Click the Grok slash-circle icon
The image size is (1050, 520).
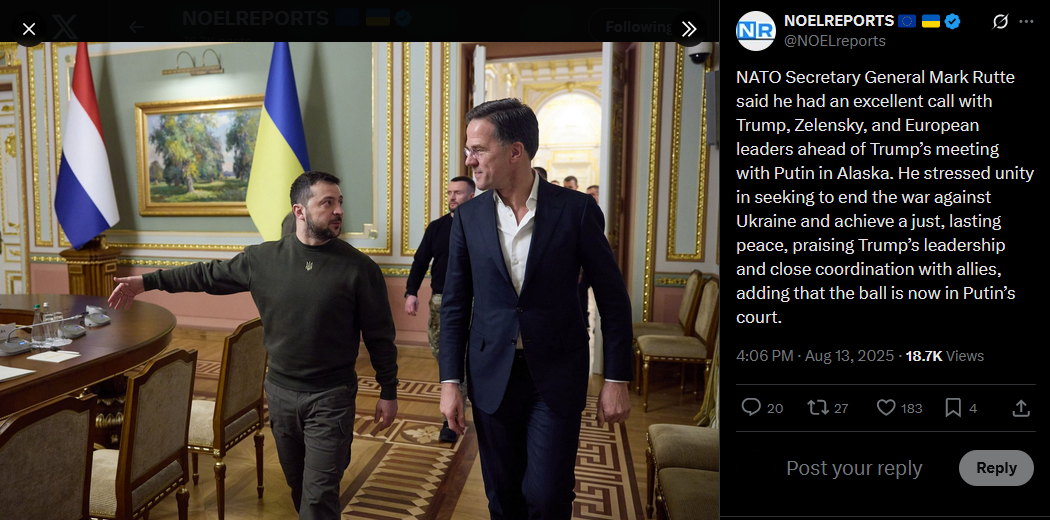point(1000,22)
